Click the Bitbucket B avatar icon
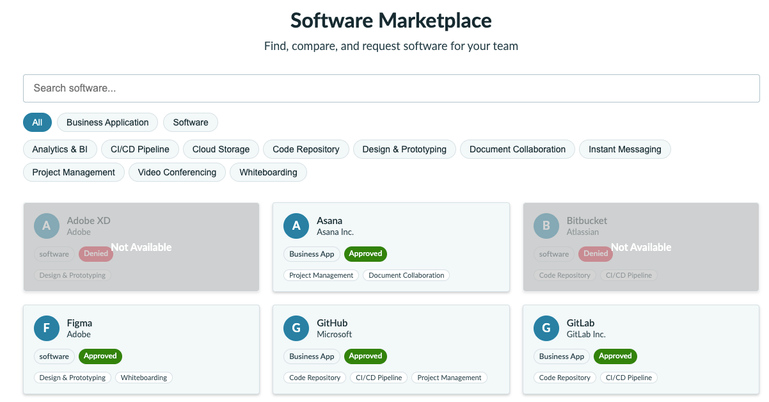Viewport: 769px width, 402px height. [546, 226]
